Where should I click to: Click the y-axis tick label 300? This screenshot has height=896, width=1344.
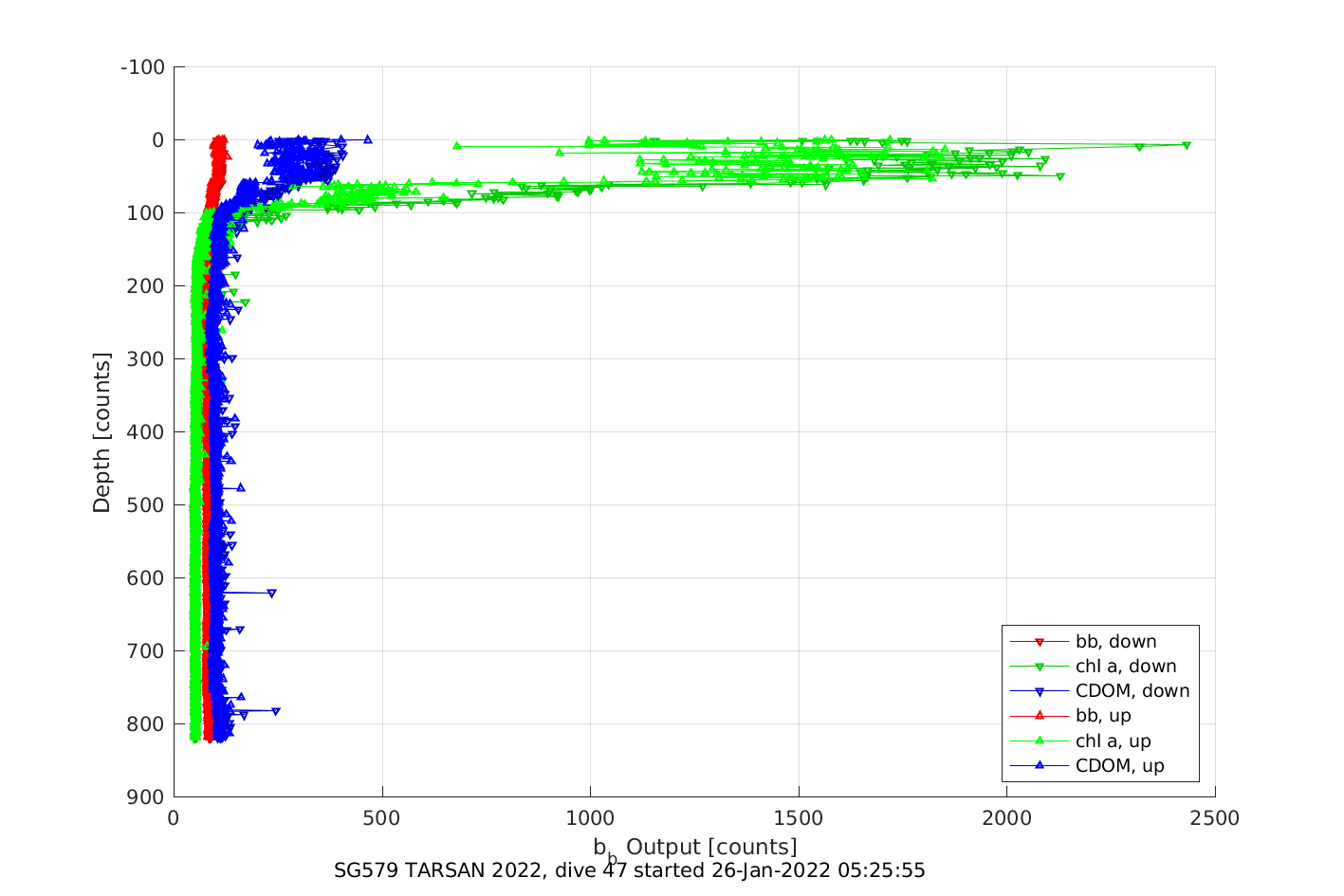pyautogui.click(x=146, y=359)
